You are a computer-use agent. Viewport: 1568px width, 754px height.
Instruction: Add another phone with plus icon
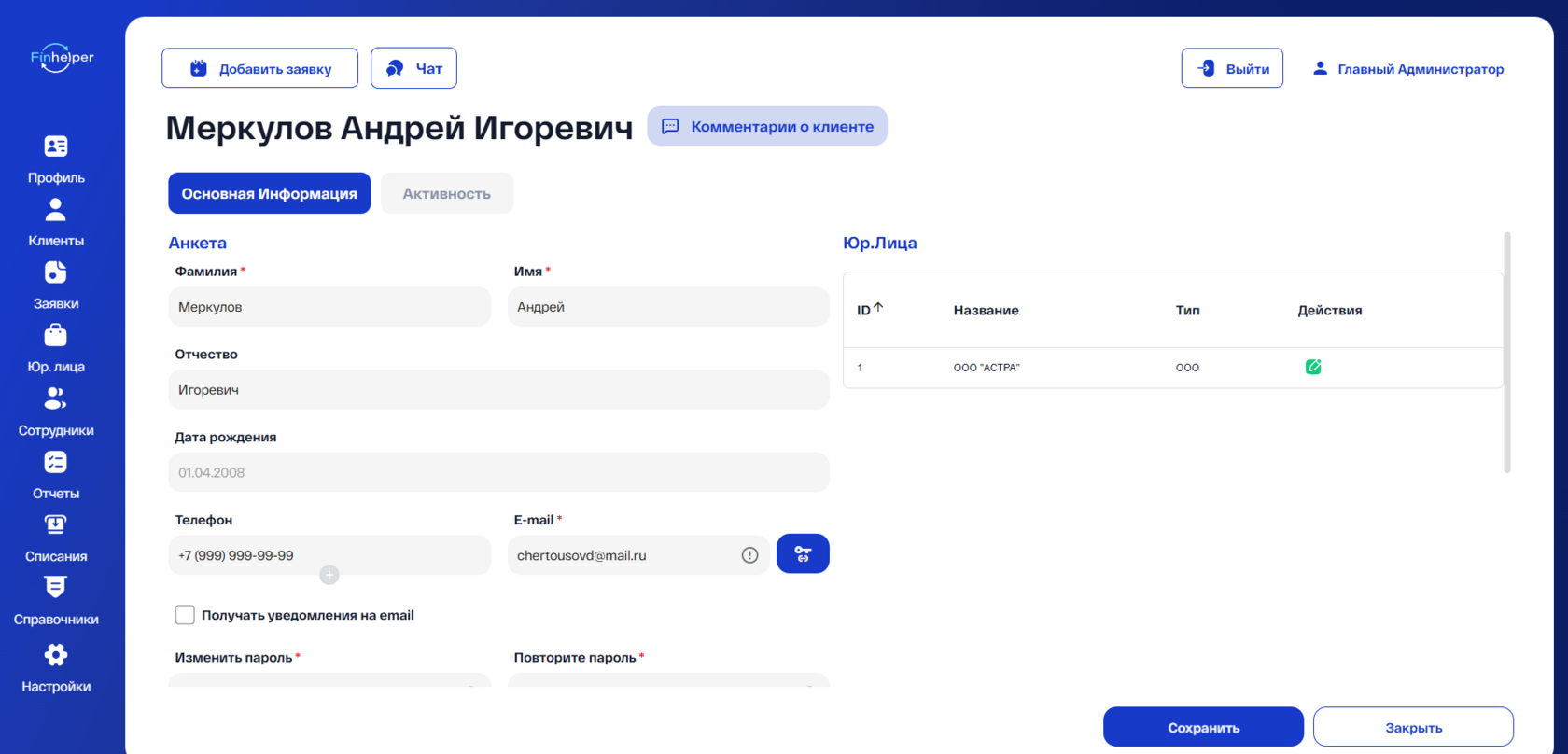coord(329,575)
